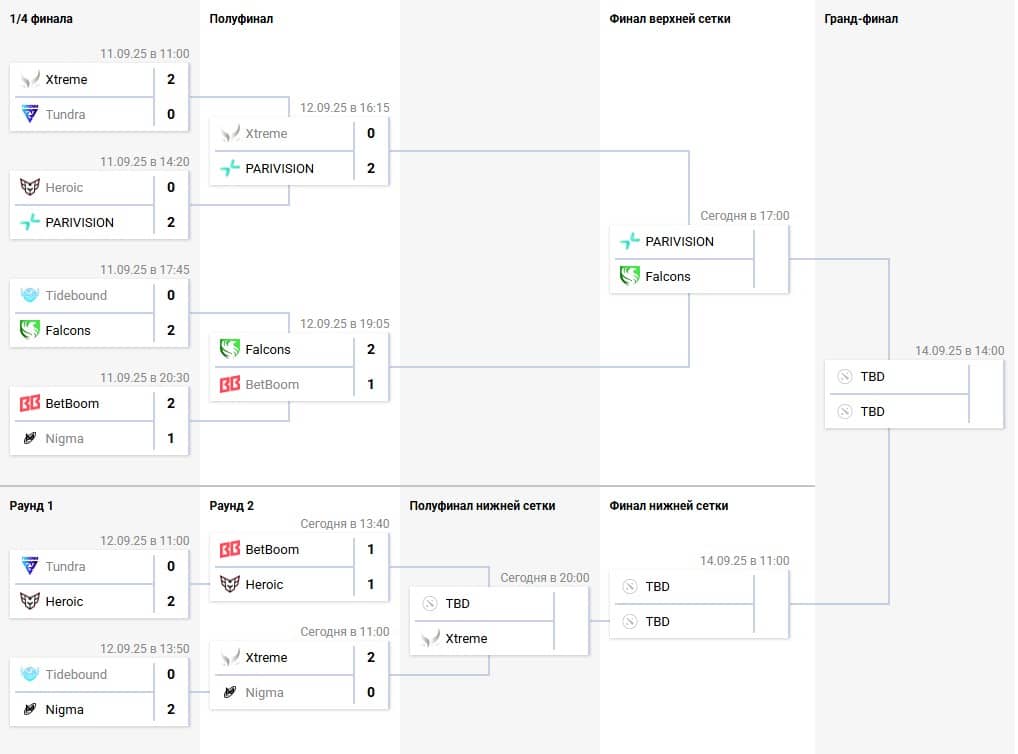Select Tidebound logo in the quarterfinal versus Falcons

tap(30, 295)
